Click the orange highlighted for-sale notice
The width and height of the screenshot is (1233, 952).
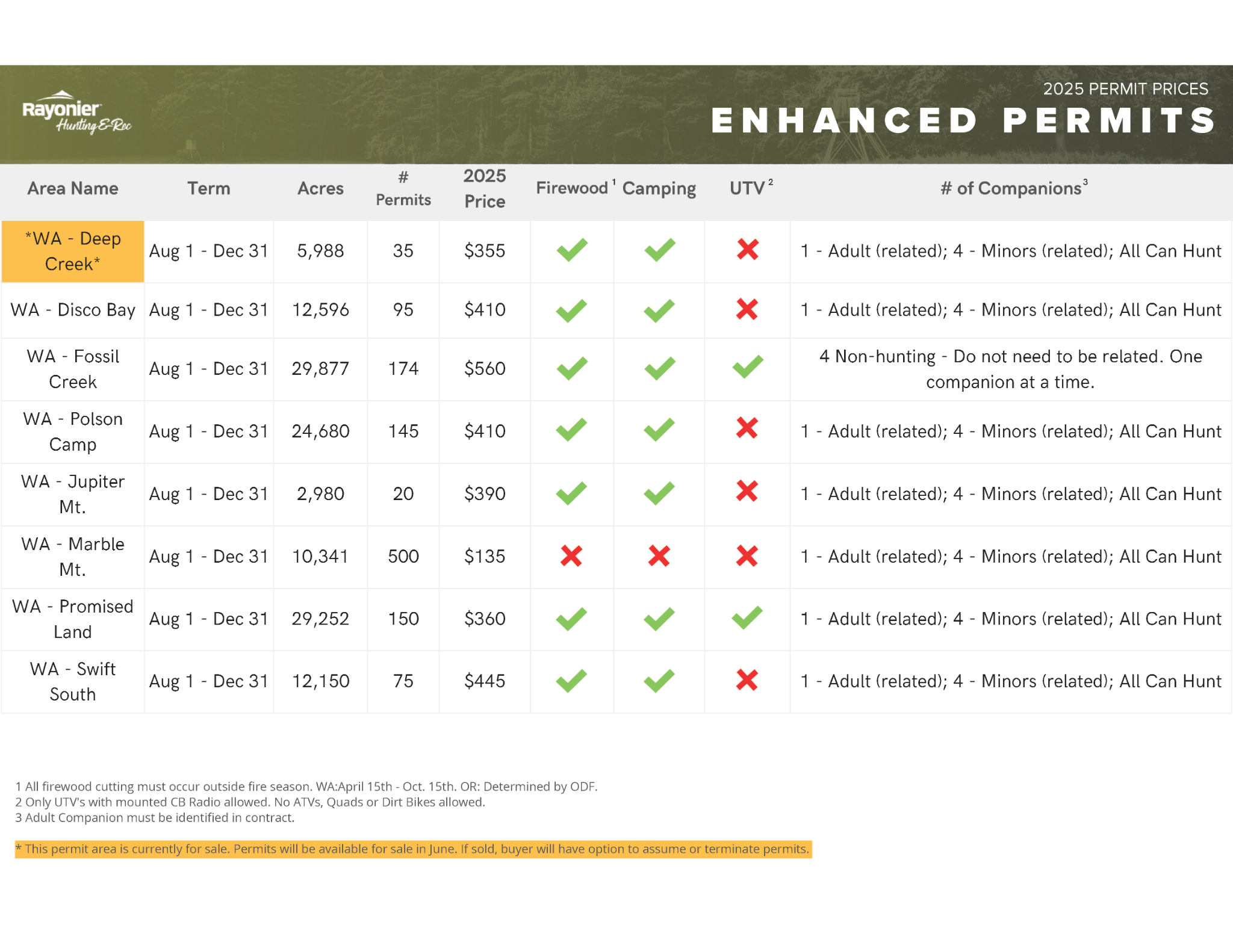coord(413,848)
